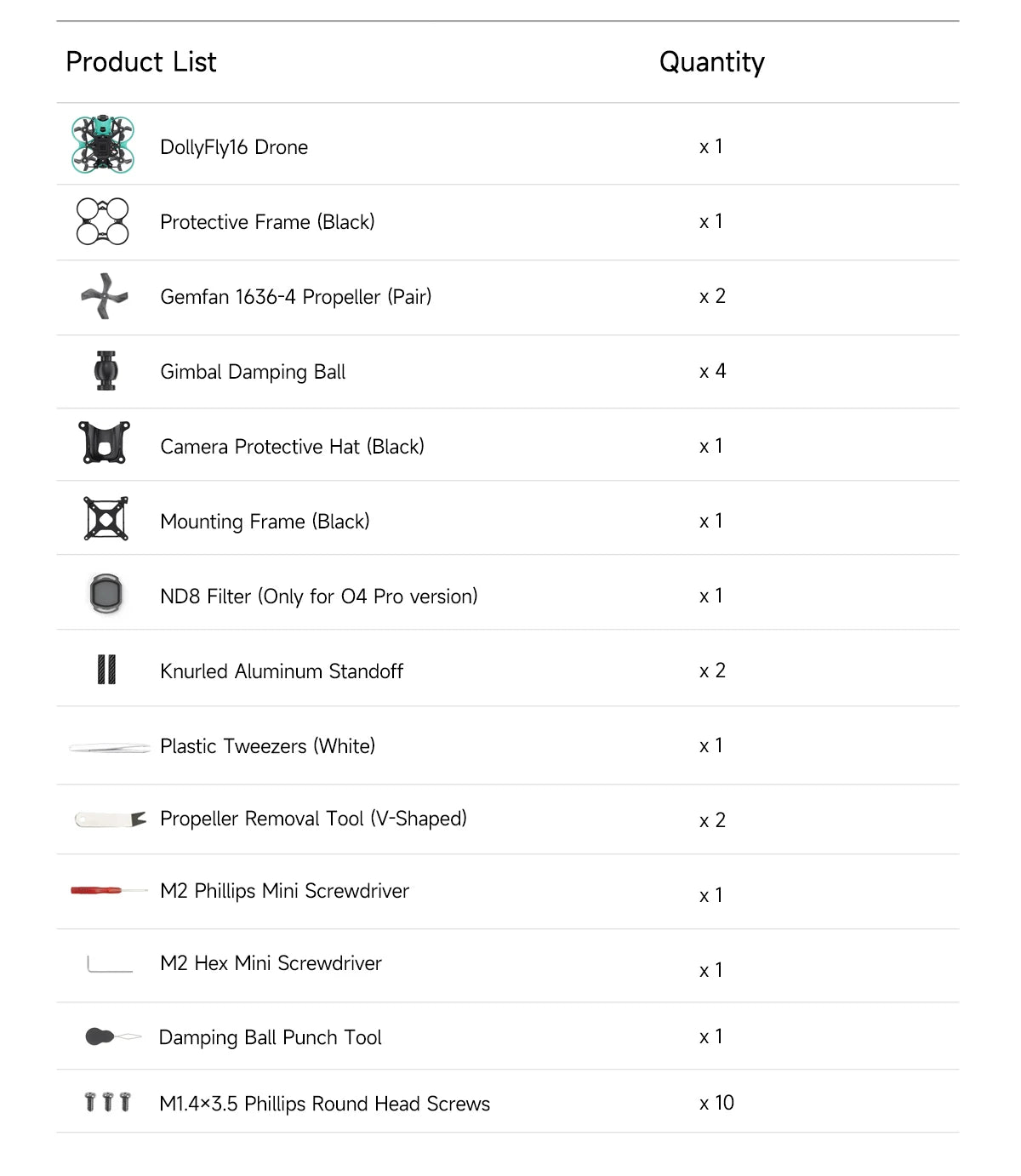The image size is (1021, 1176).
Task: Click the Damping Ball Punch Tool icon
Action: click(x=112, y=1036)
